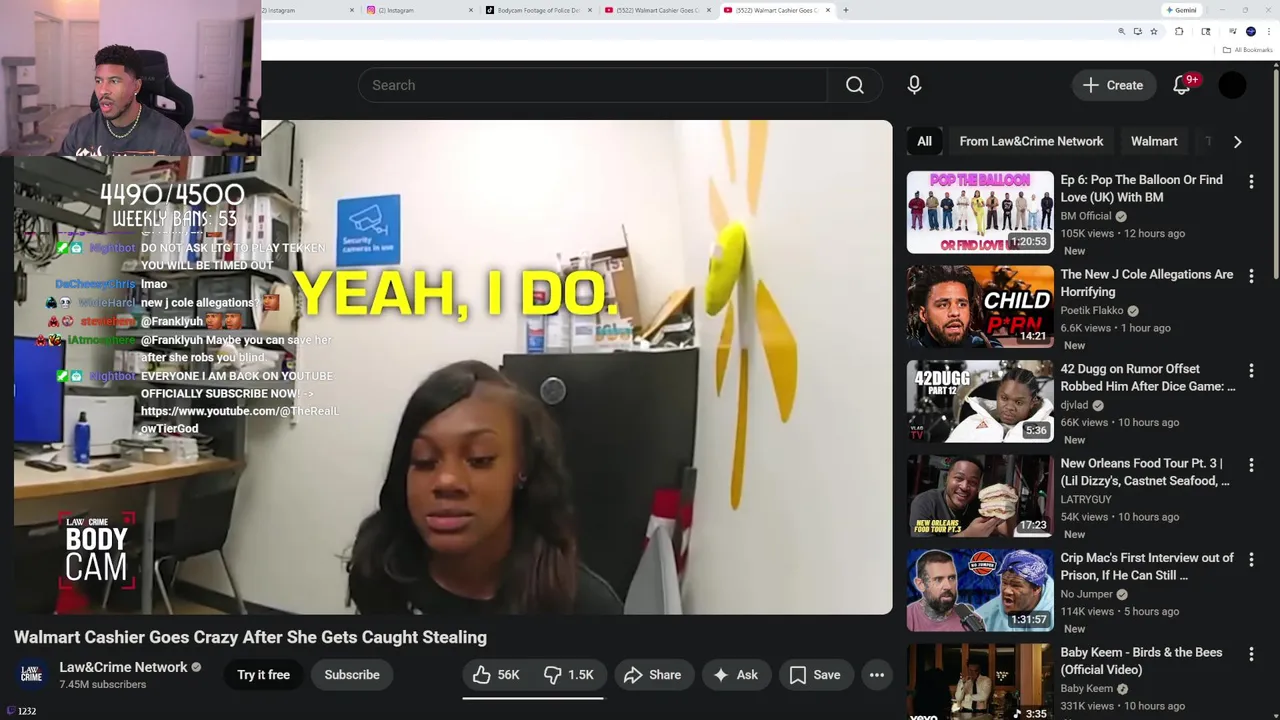The width and height of the screenshot is (1280, 720).
Task: Open Baby Keem Birds & the Bees thumbnail
Action: pos(980,682)
